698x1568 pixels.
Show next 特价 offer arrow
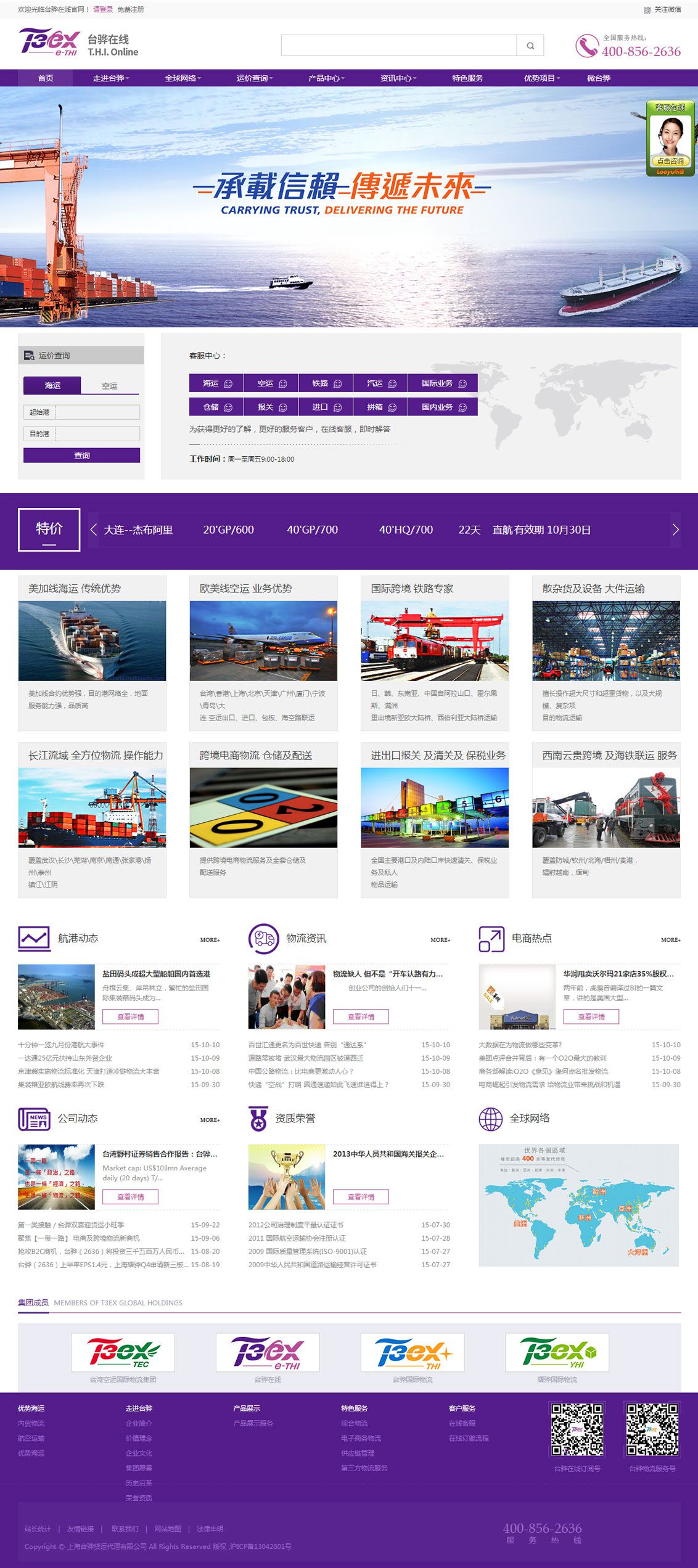(676, 529)
